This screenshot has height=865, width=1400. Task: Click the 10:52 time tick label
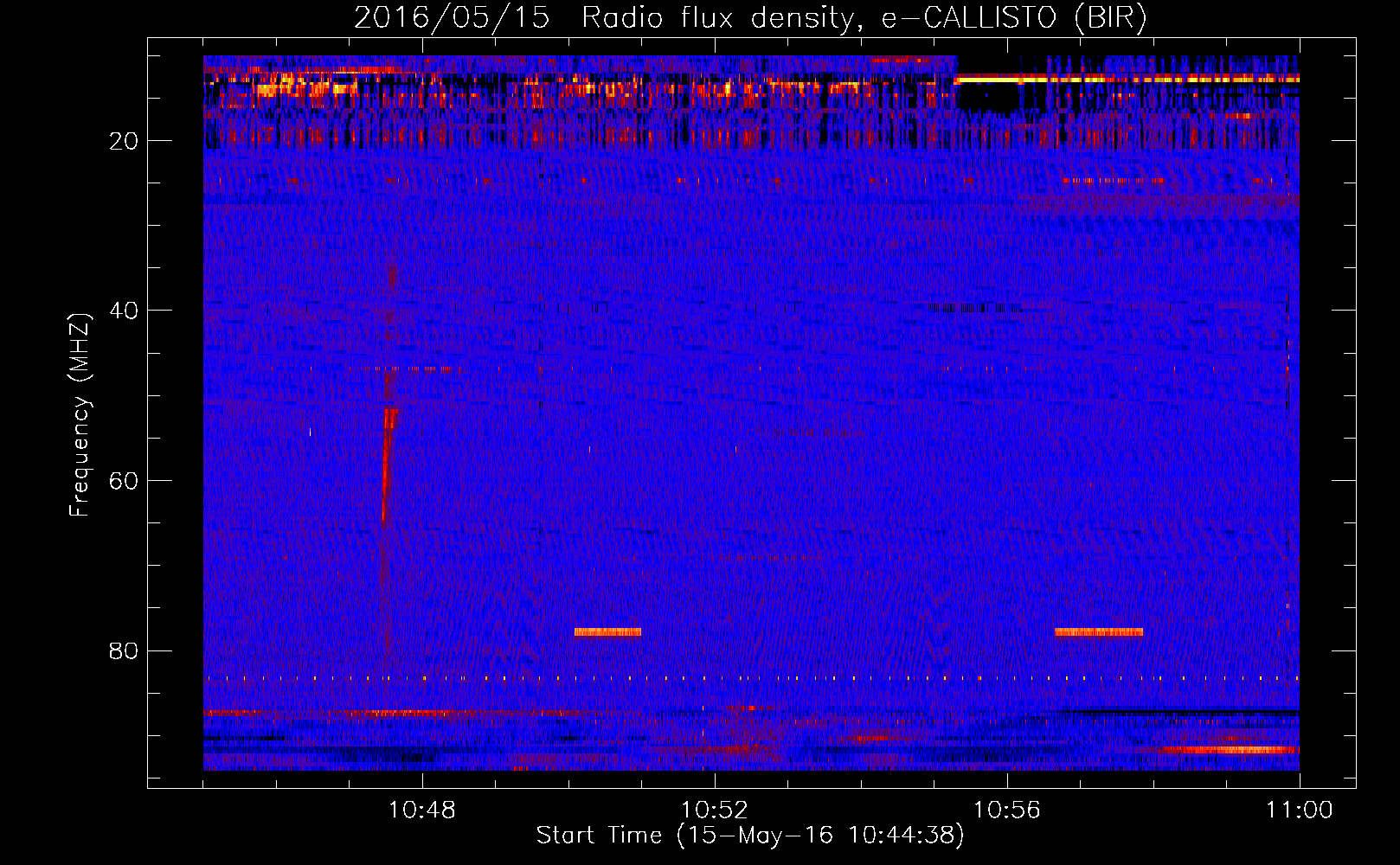[x=715, y=811]
